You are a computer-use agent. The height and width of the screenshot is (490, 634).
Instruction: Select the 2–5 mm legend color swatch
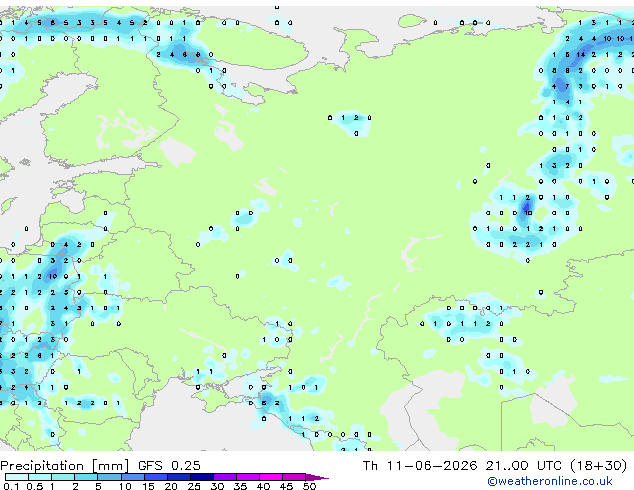pos(86,477)
